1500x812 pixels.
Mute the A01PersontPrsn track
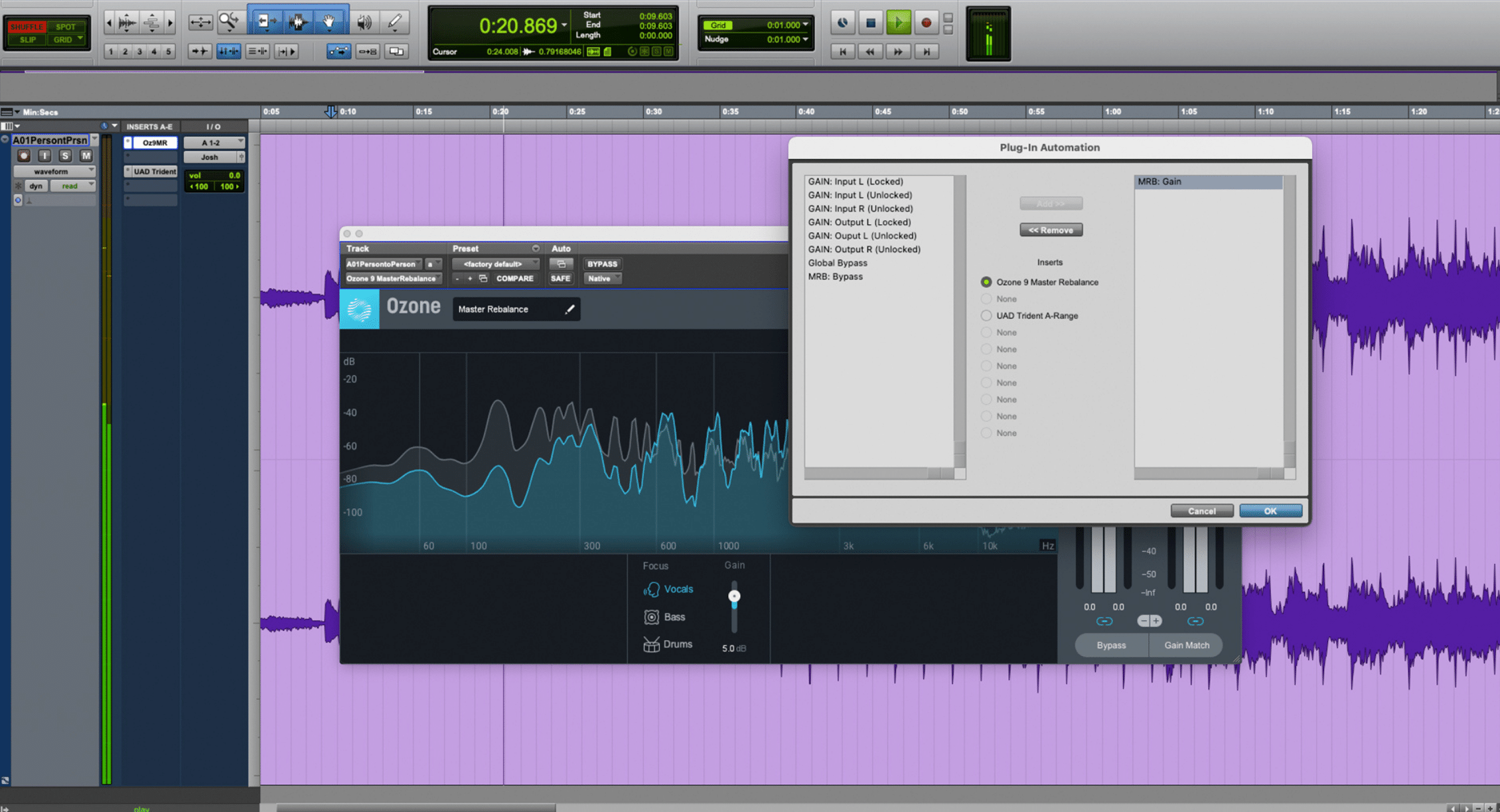(86, 156)
